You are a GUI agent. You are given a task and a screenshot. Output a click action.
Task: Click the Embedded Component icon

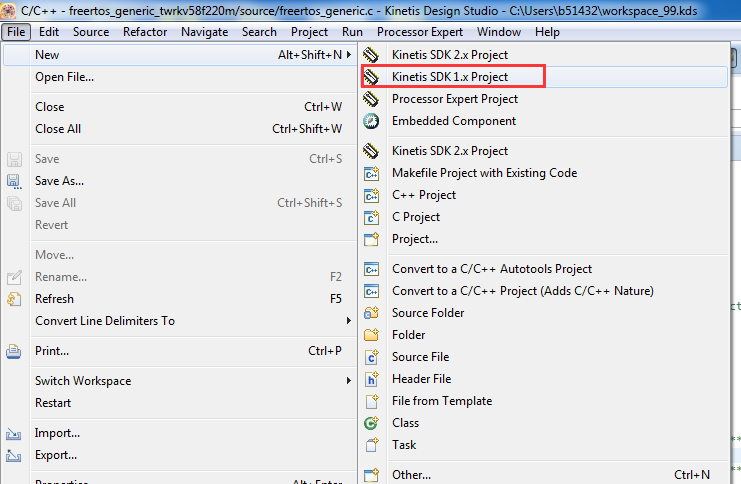click(371, 121)
